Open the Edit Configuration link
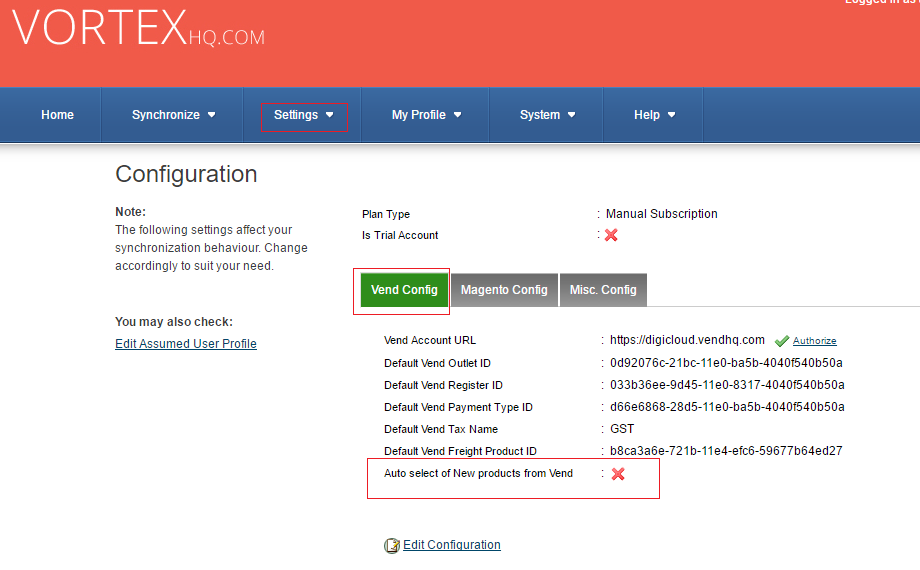This screenshot has width=920, height=570. (x=452, y=545)
